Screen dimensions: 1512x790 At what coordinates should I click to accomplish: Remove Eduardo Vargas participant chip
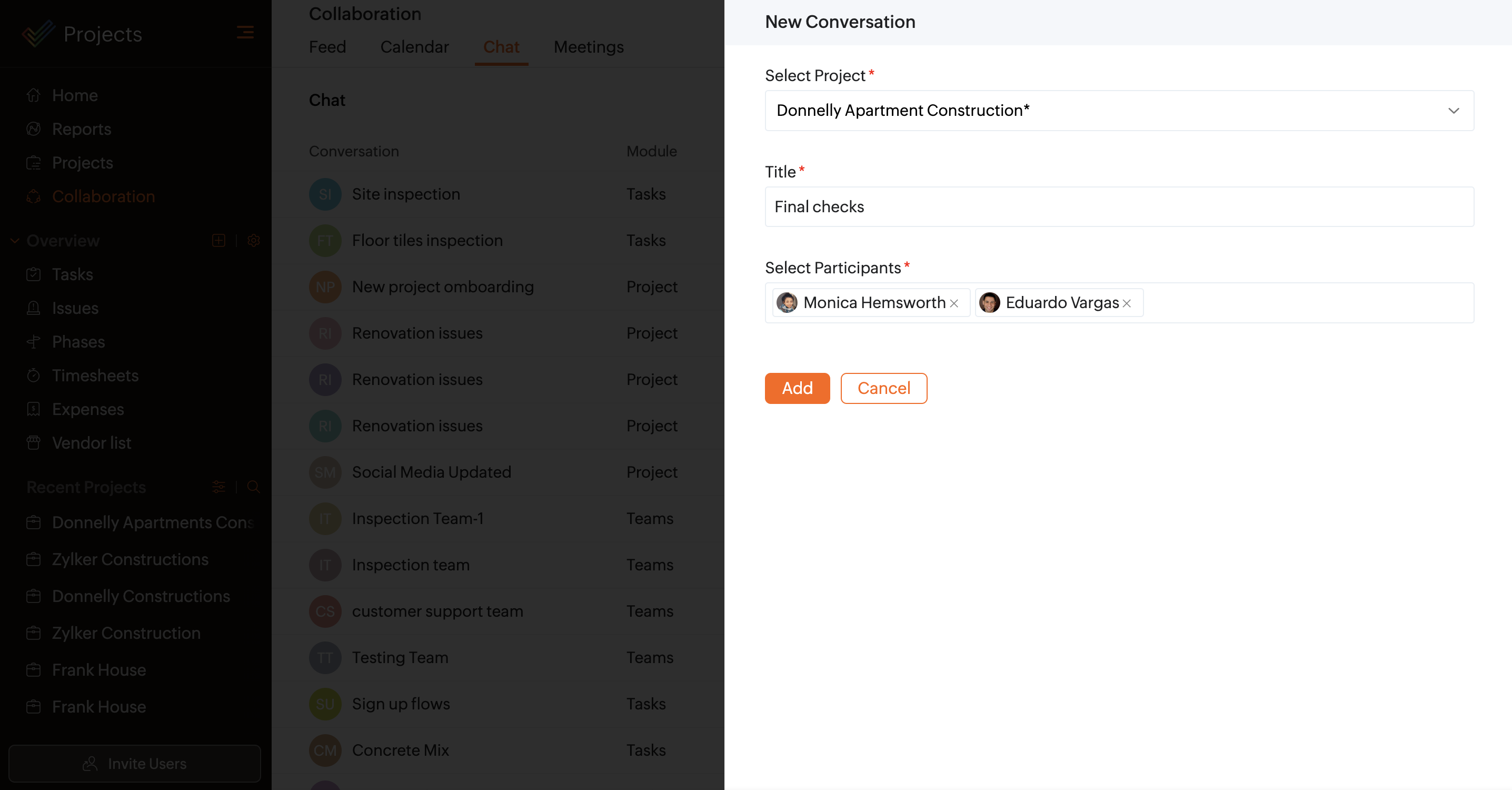1127,303
